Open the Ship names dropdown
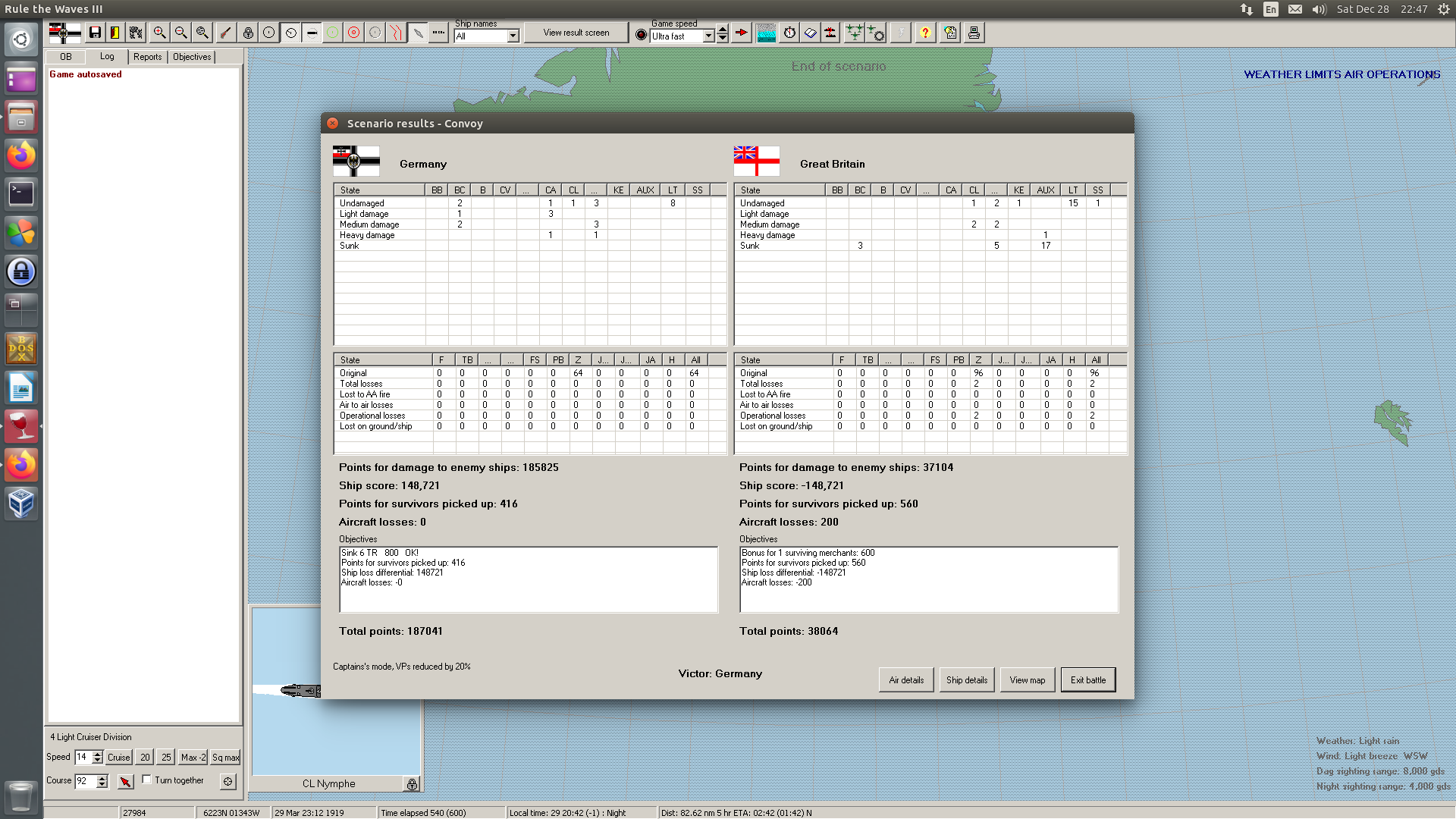The width and height of the screenshot is (1456, 819). 513,36
